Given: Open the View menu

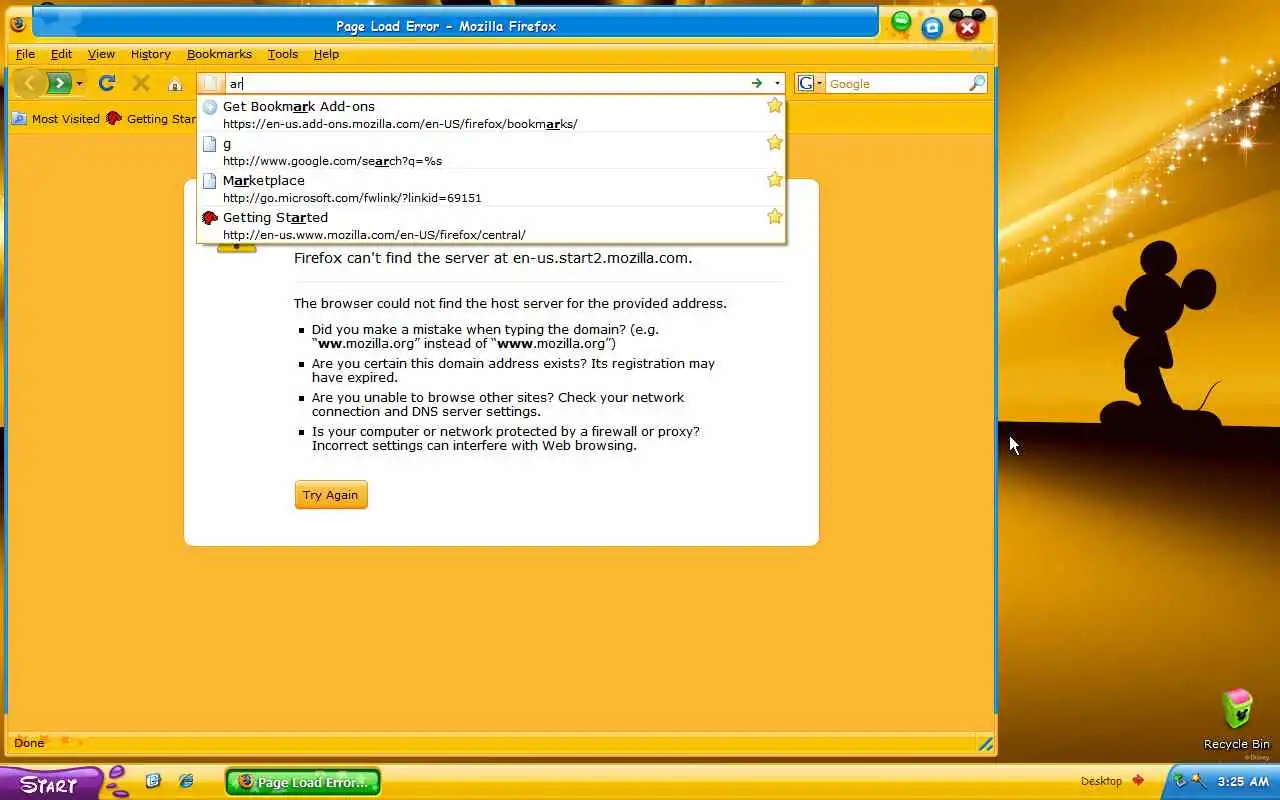Looking at the screenshot, I should (101, 54).
